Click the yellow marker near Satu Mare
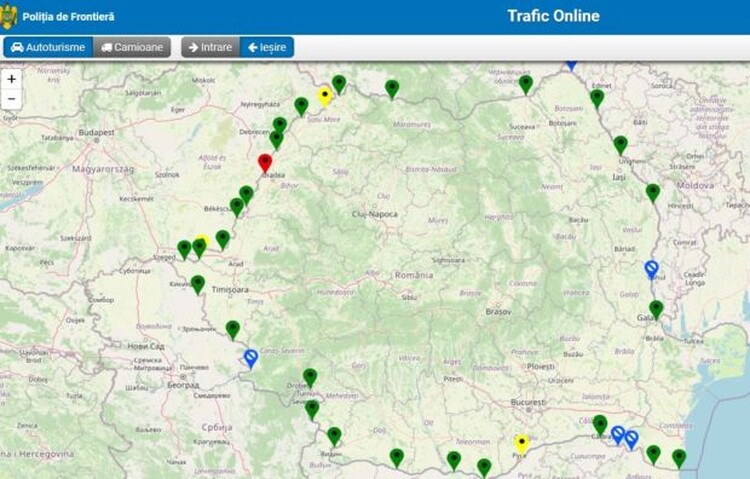 coord(325,95)
